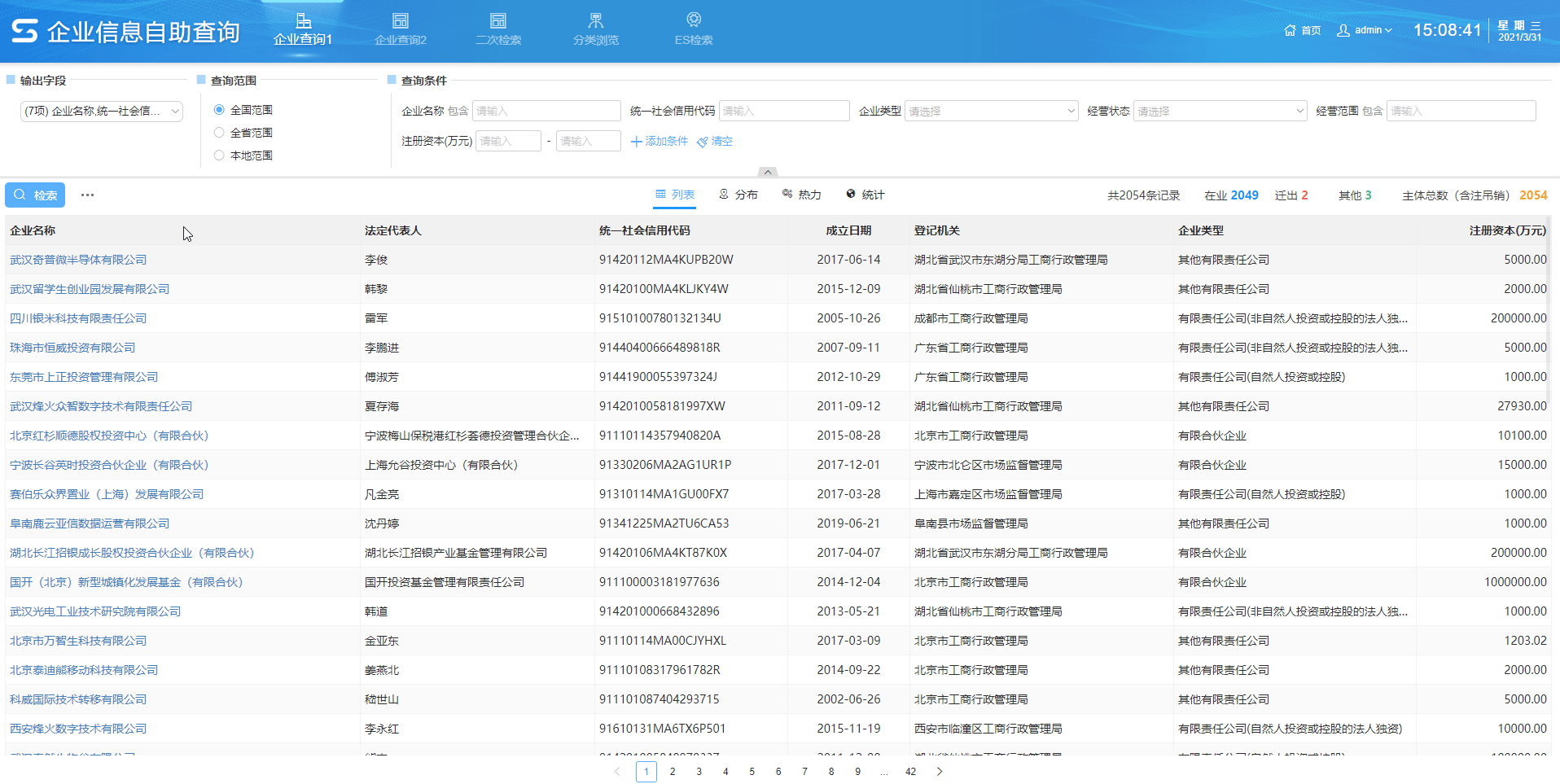Screen dimensions: 1560x784
Task: Select the 全国范围 radio button
Action: point(219,110)
